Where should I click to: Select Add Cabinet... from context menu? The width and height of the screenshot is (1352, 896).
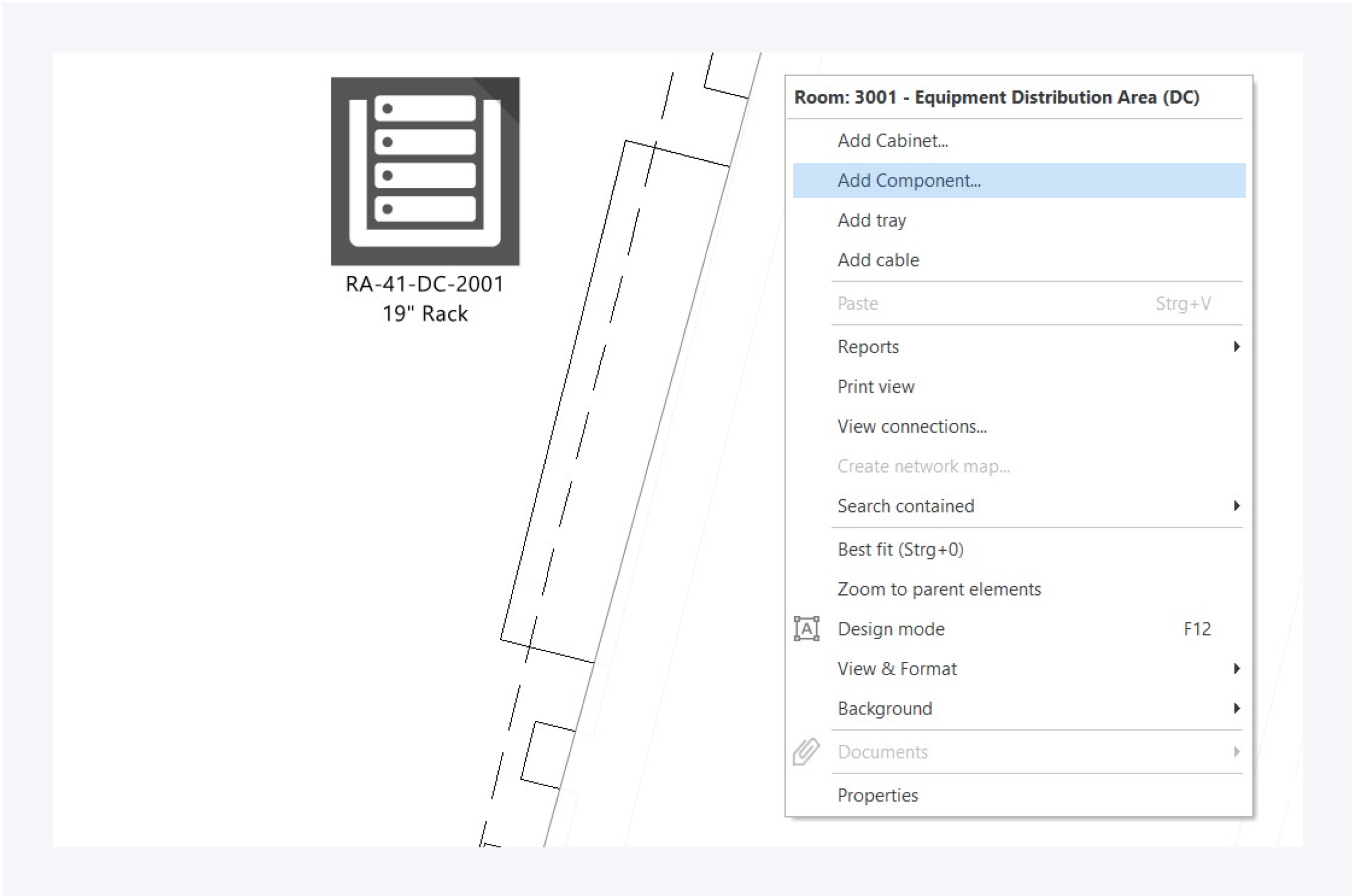pyautogui.click(x=892, y=141)
